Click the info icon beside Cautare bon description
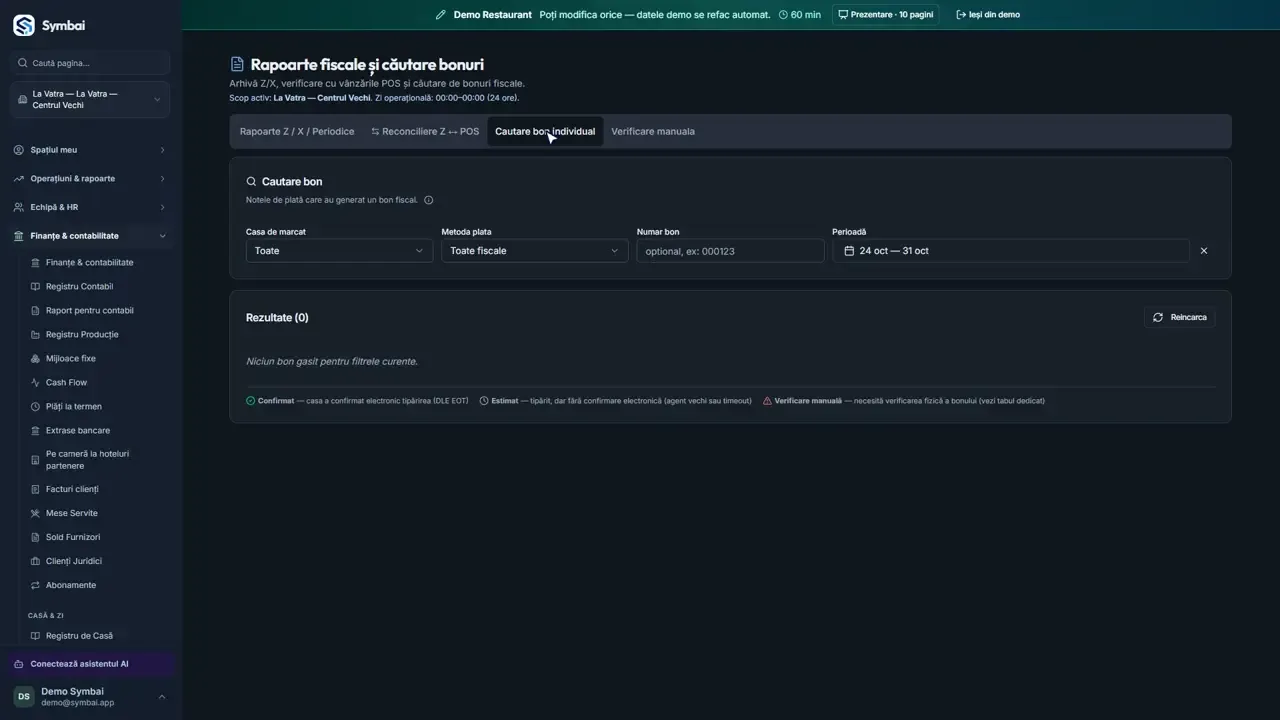 [x=429, y=200]
